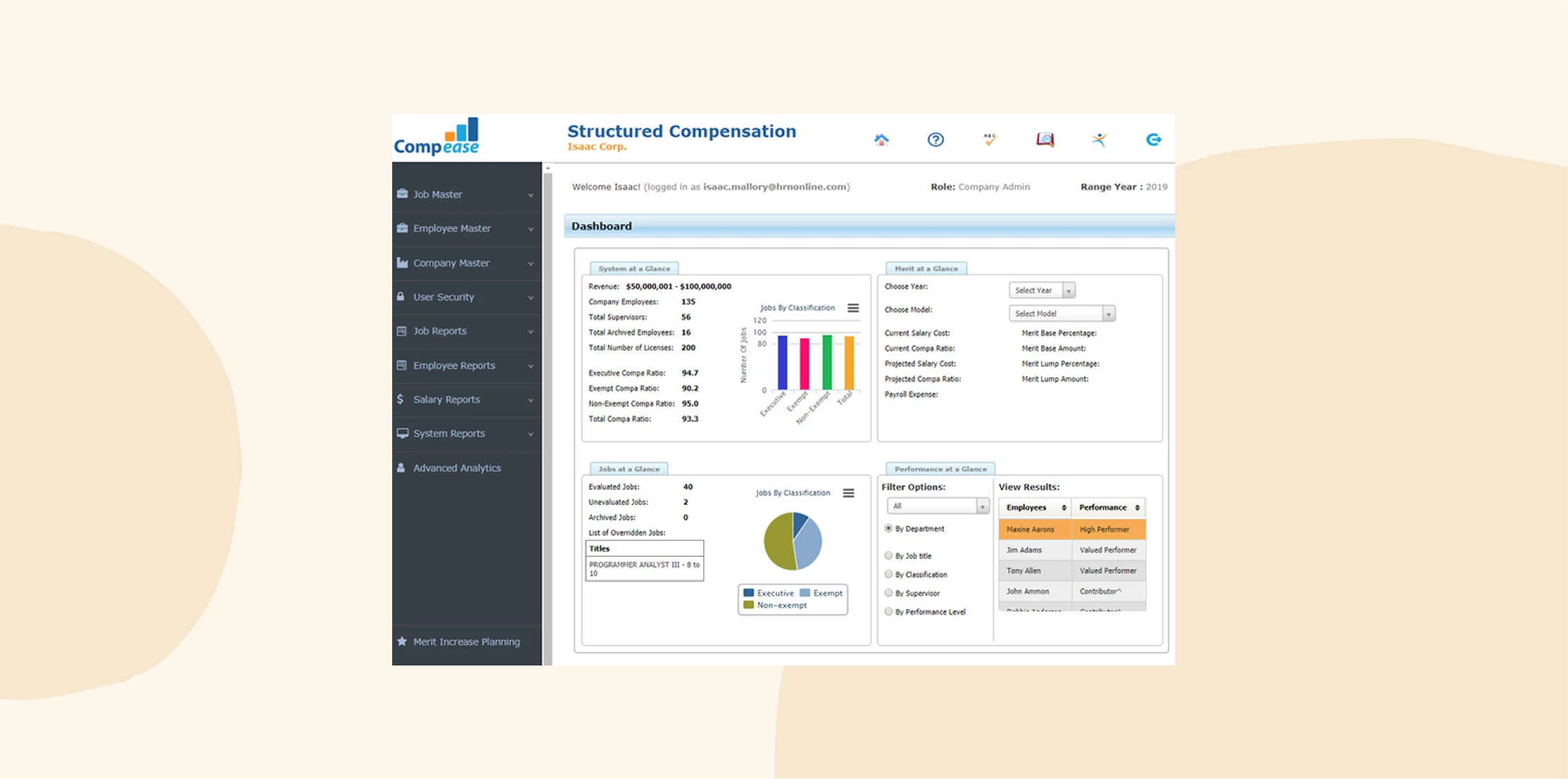This screenshot has height=779, width=1568.
Task: Click the Advanced Analytics person icon
Action: coord(401,467)
